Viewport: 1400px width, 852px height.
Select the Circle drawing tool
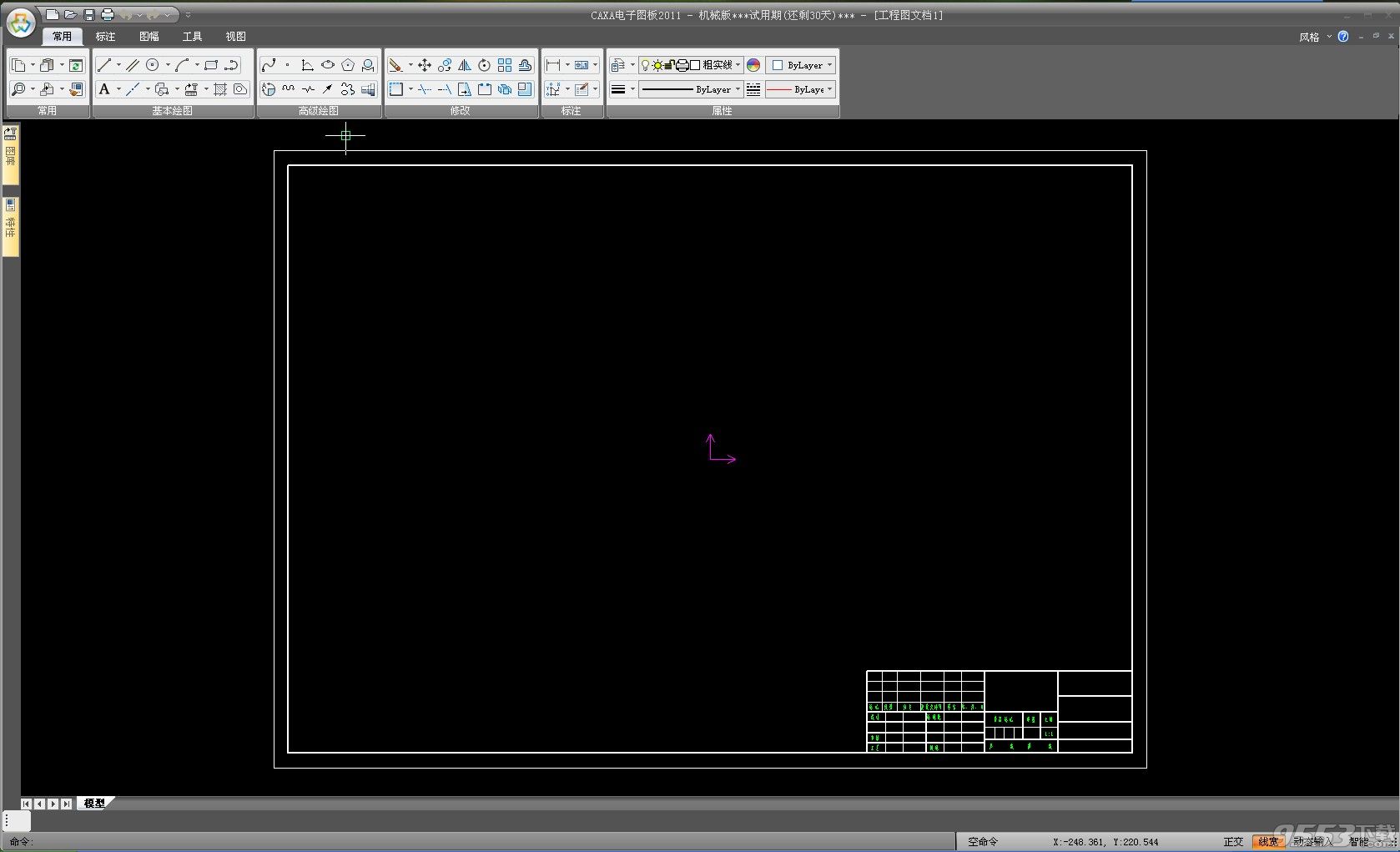[153, 65]
